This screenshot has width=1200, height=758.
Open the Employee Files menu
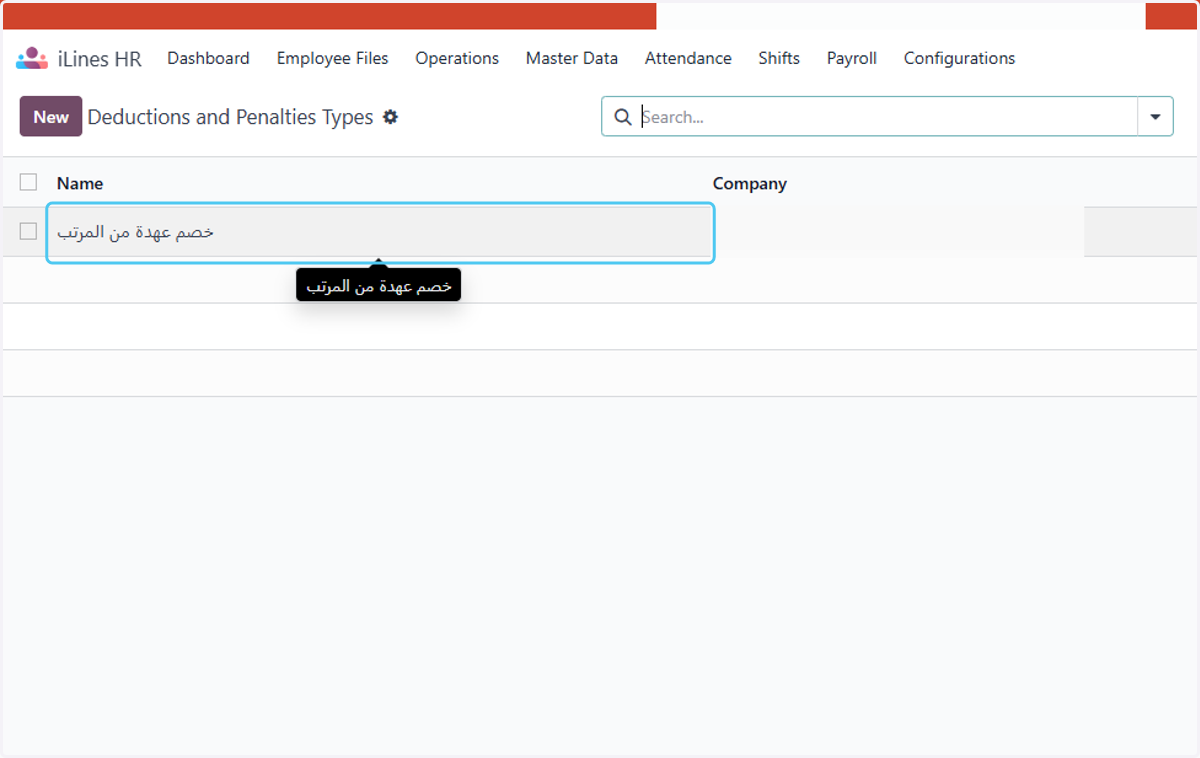click(332, 58)
